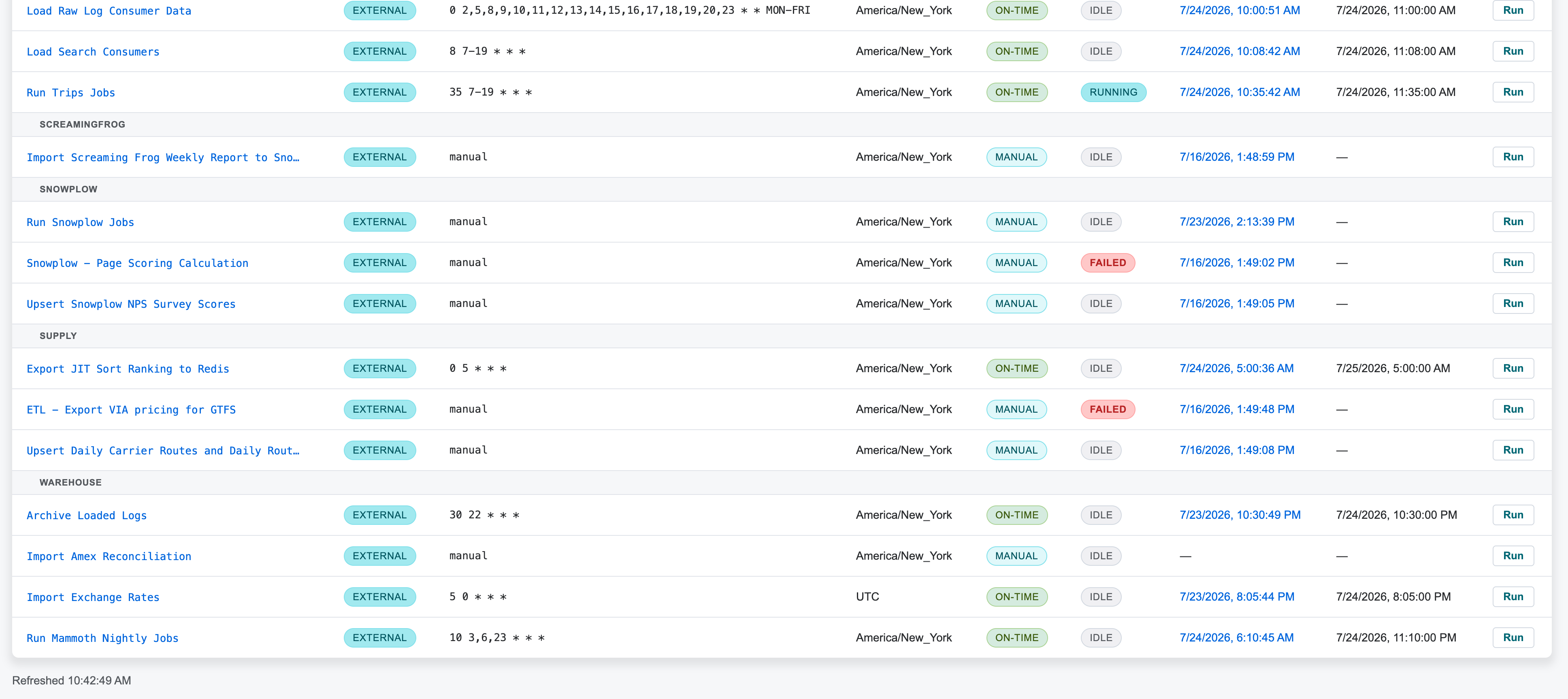Open the Archive Loaded Logs job
This screenshot has height=699, width=1568.
coord(86,516)
